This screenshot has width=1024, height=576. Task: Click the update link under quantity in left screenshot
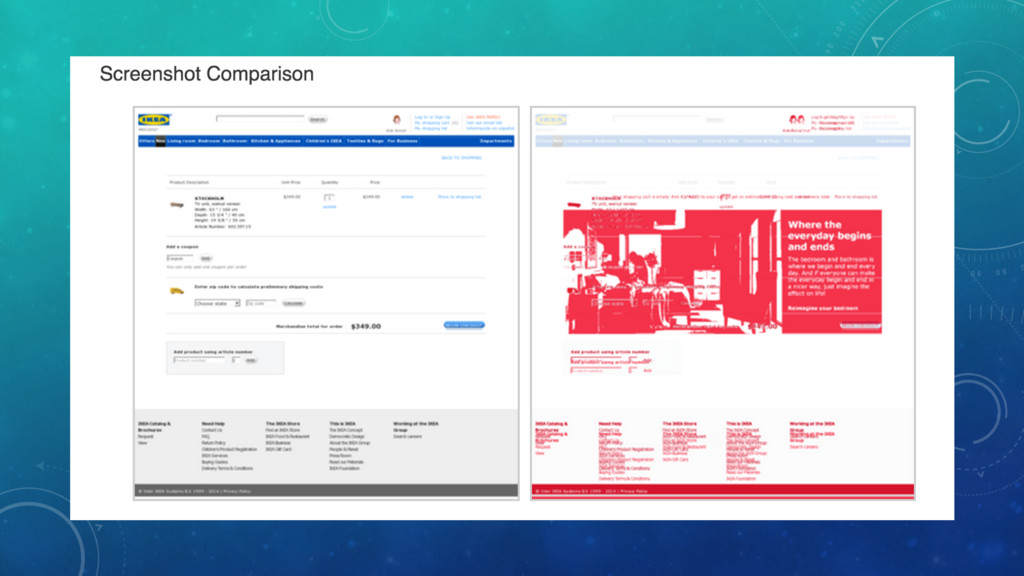(329, 206)
